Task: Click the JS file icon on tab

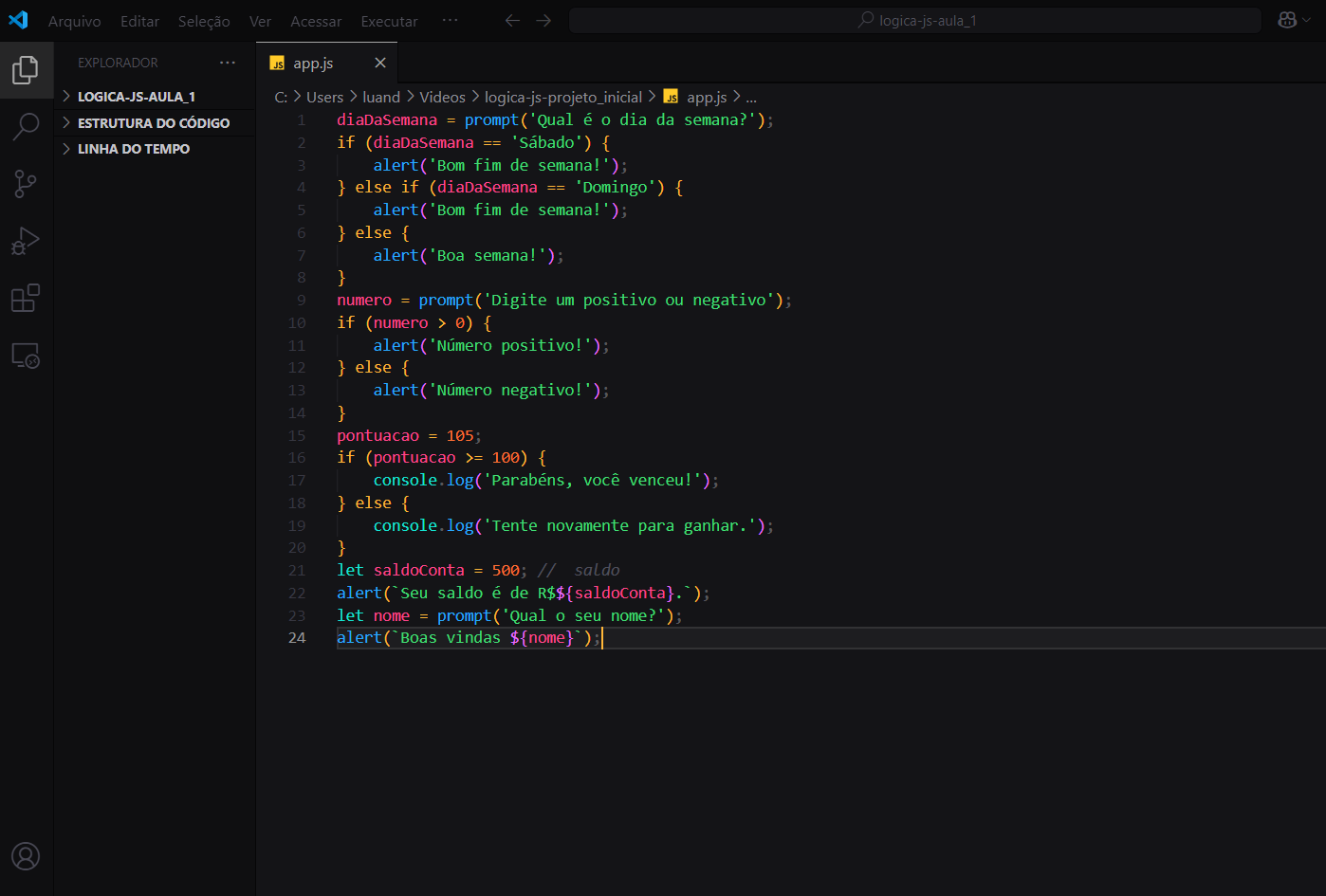Action: [277, 64]
